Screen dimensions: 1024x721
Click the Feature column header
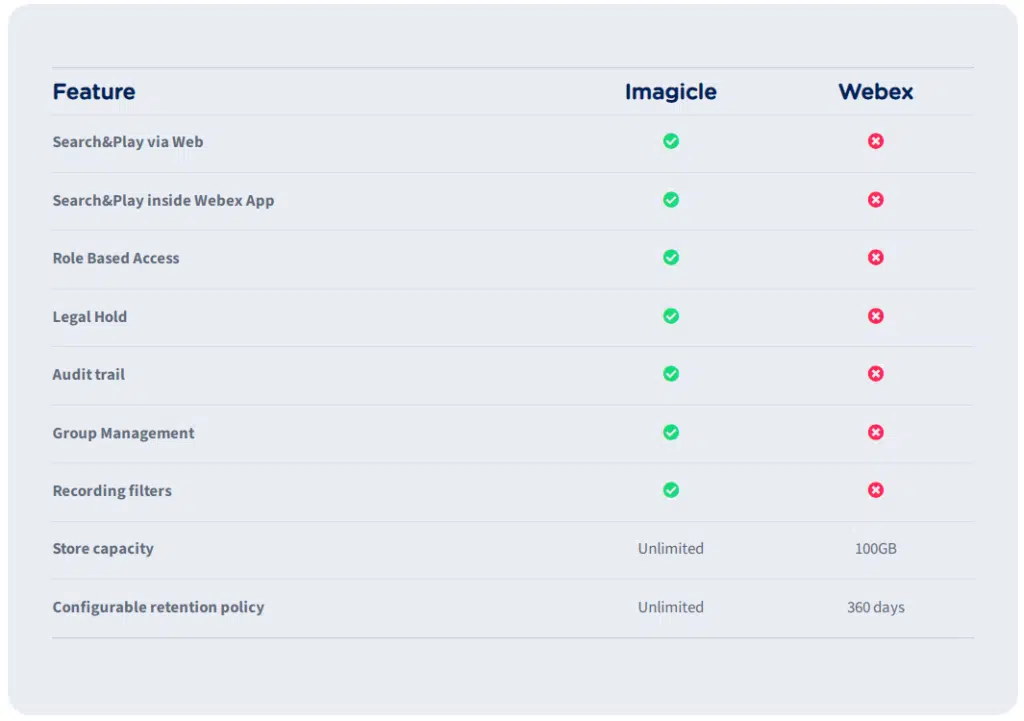tap(94, 92)
